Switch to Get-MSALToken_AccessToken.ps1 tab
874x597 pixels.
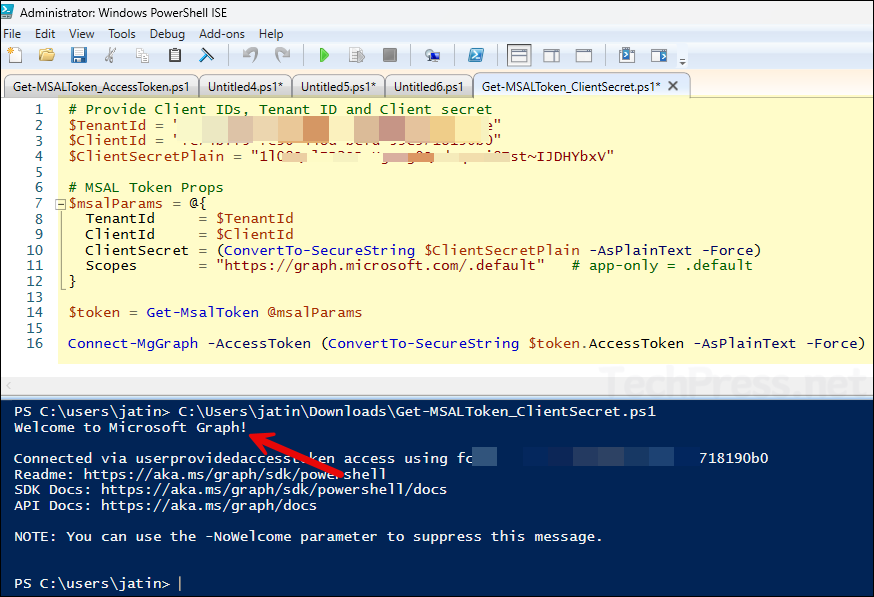click(x=98, y=87)
